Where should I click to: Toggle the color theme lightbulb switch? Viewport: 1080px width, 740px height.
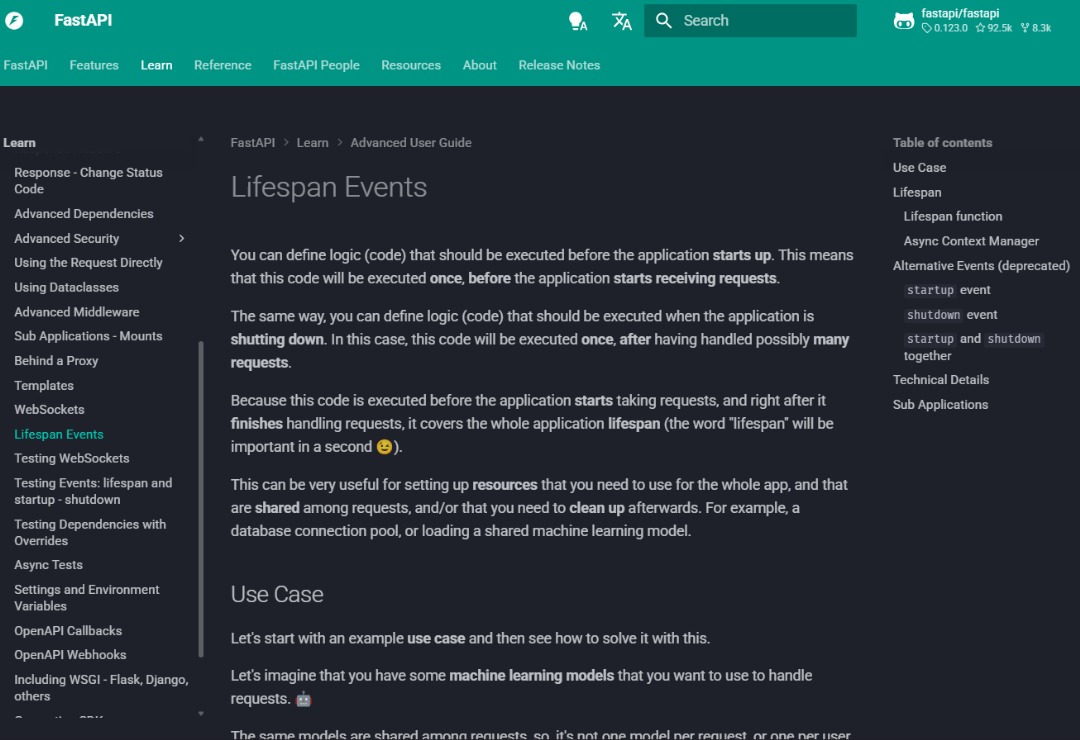(578, 20)
